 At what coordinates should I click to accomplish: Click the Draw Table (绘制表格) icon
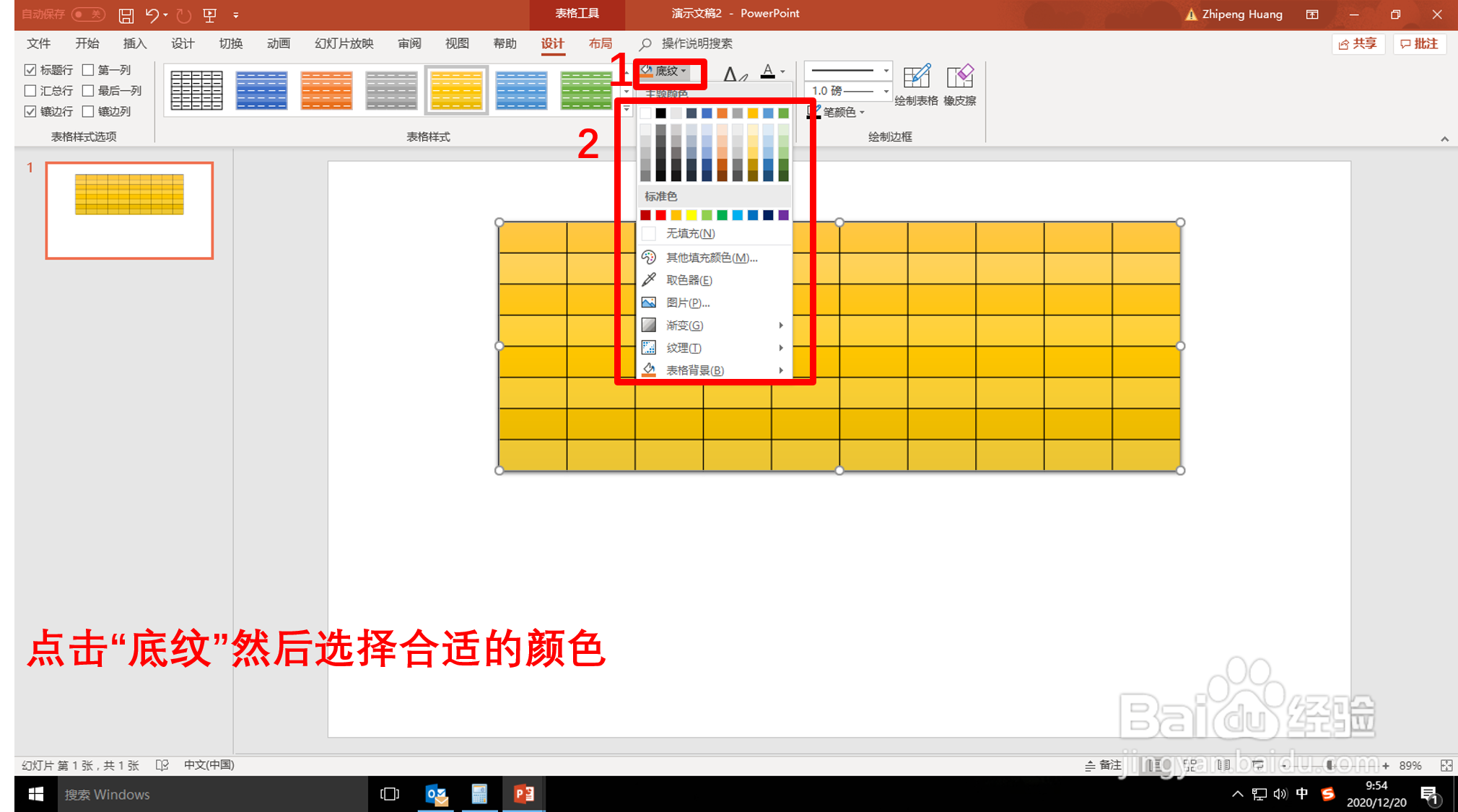[916, 78]
